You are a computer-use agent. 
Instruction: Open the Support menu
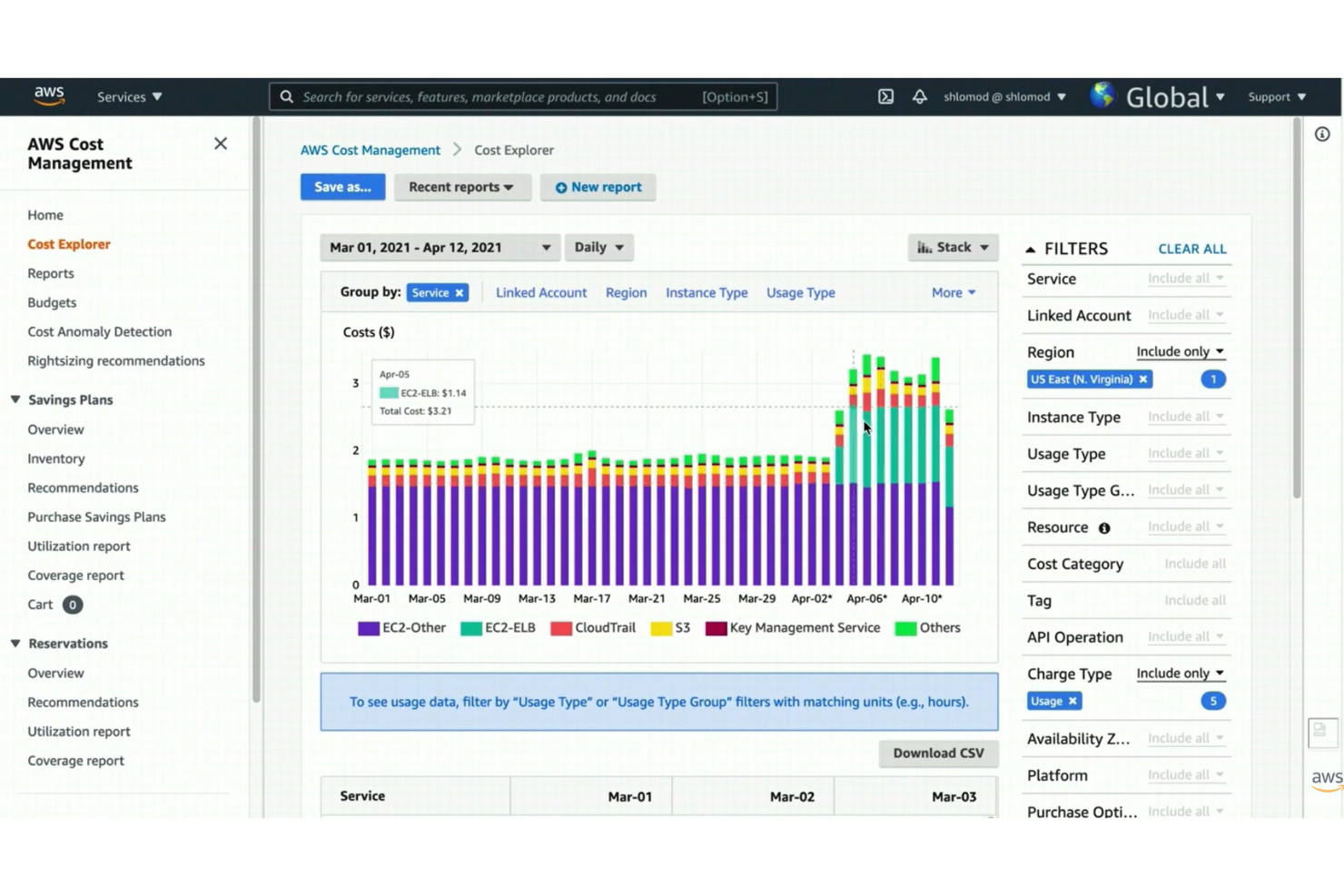click(x=1277, y=96)
